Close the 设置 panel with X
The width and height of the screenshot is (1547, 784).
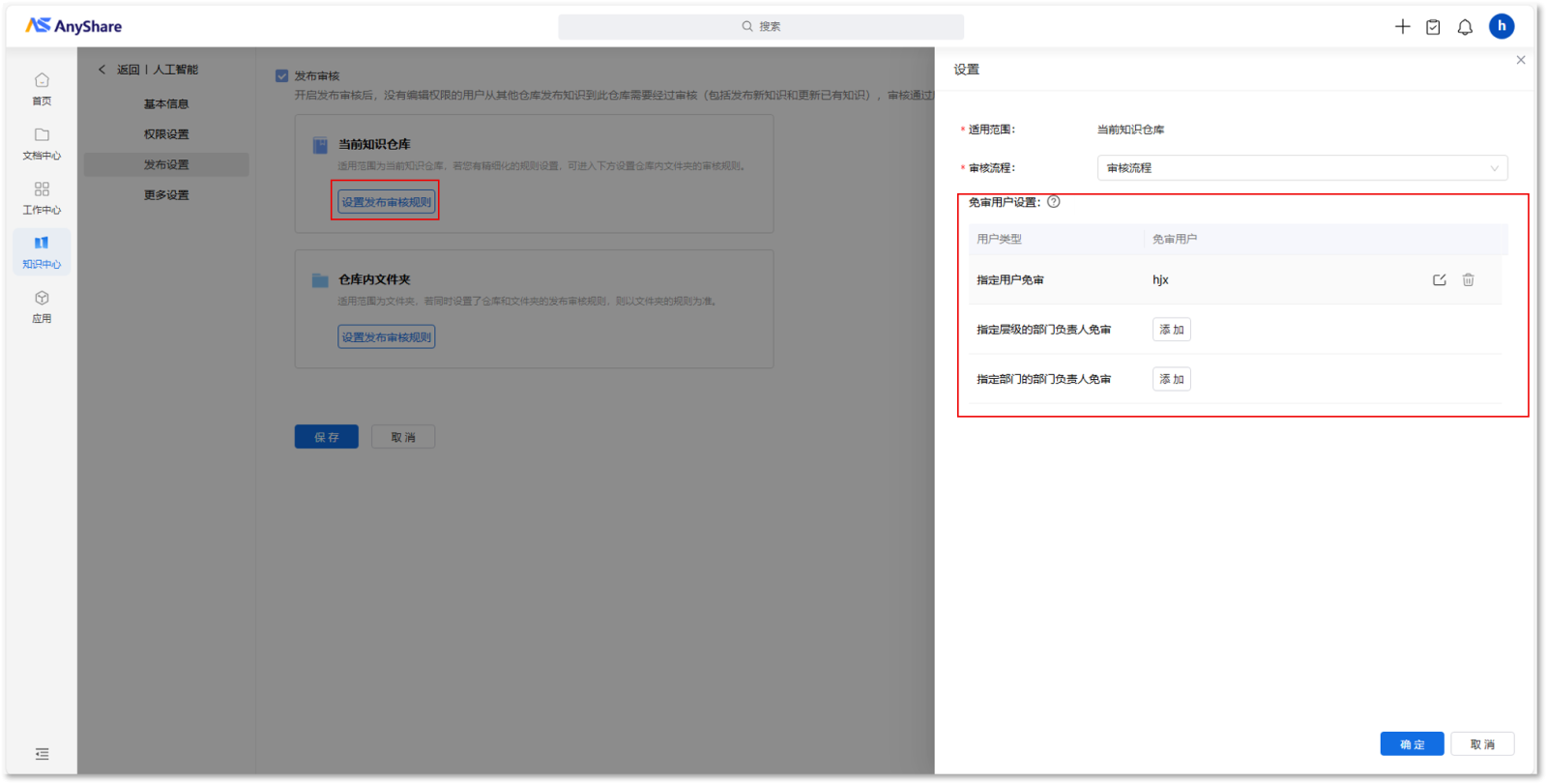[1521, 60]
